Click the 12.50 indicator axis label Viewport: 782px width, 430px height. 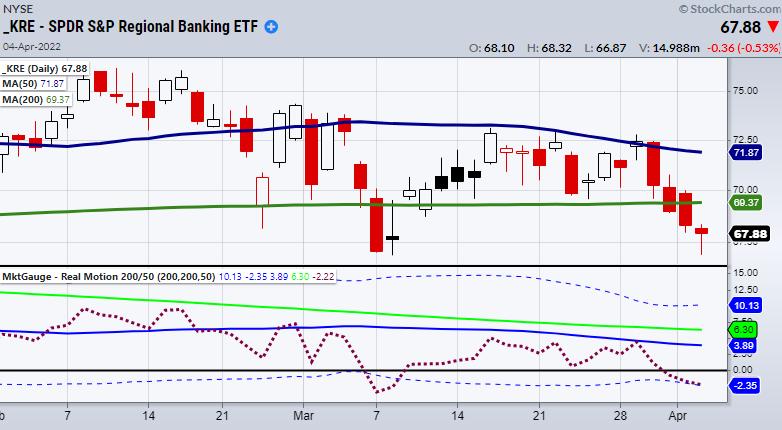click(x=745, y=290)
